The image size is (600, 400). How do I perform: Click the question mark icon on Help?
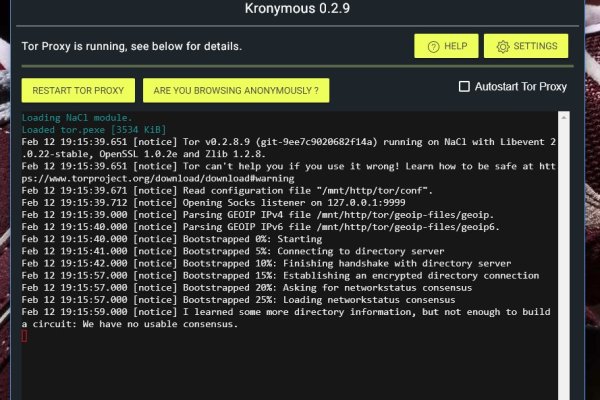click(x=433, y=46)
